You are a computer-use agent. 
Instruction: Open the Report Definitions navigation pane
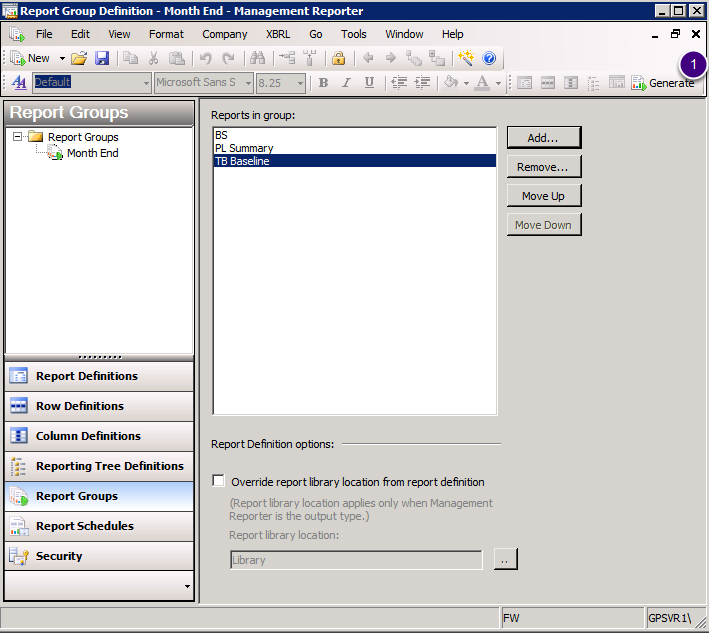(x=99, y=376)
